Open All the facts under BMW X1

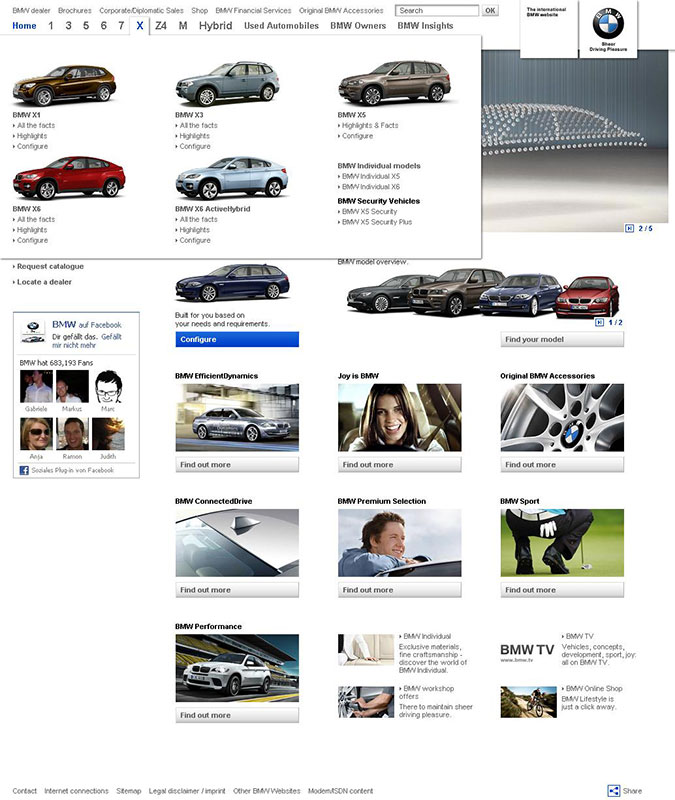coord(36,125)
